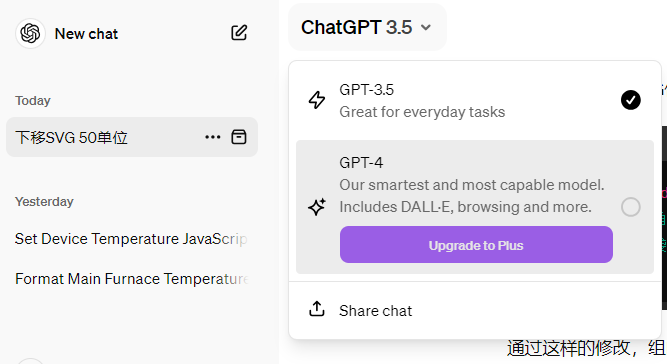Screen dimensions: 667x364
Task: Click the Upgrade to Plus button
Action: [x=476, y=245]
